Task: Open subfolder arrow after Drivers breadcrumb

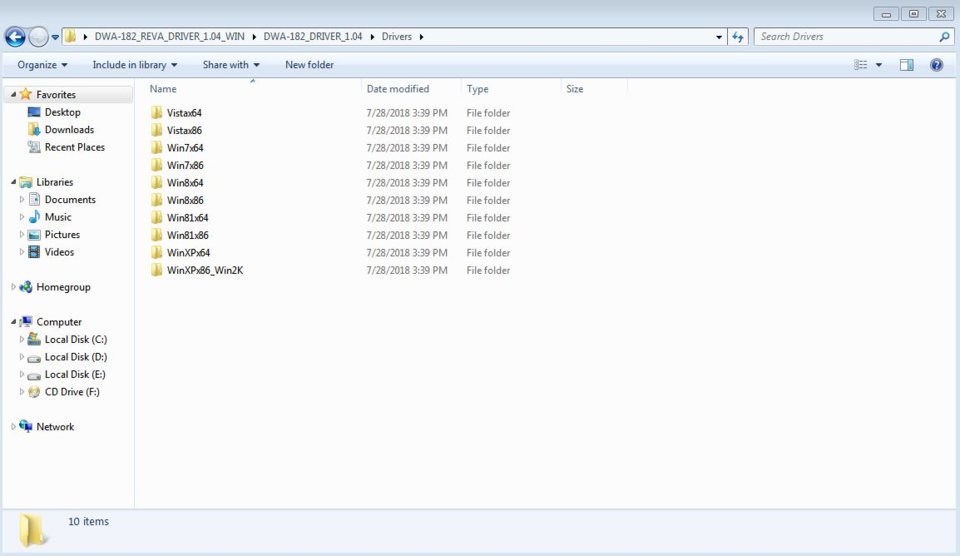Action: (421, 37)
